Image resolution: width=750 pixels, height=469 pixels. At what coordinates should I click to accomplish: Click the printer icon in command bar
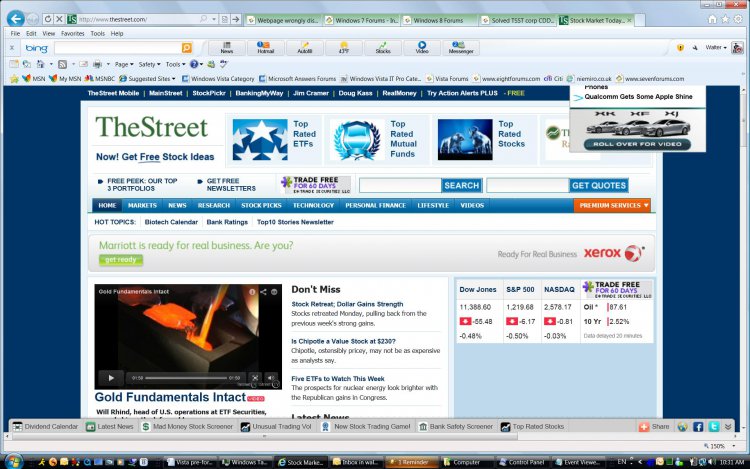coord(97,64)
